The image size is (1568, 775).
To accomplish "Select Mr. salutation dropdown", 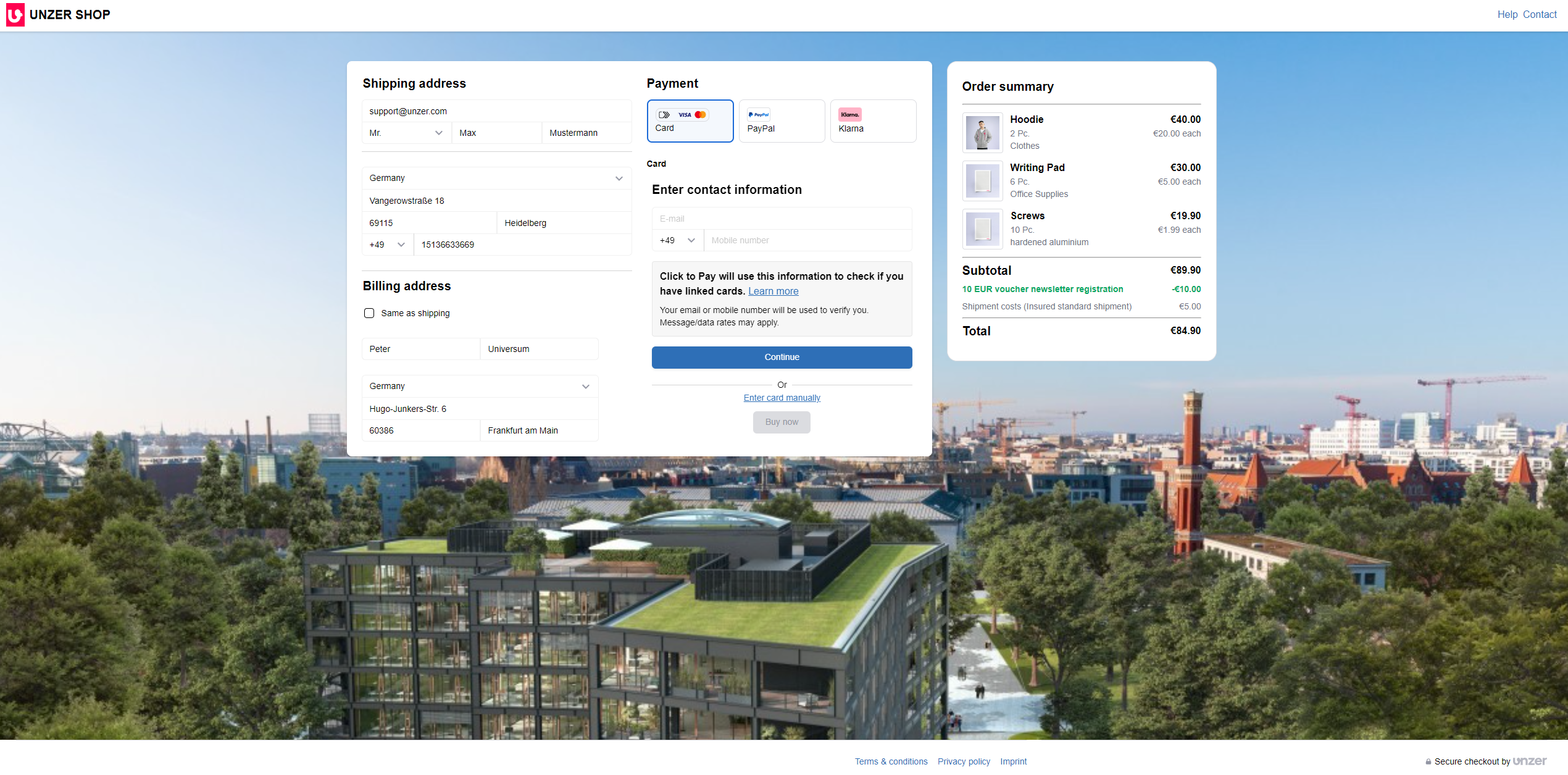I will [x=403, y=133].
